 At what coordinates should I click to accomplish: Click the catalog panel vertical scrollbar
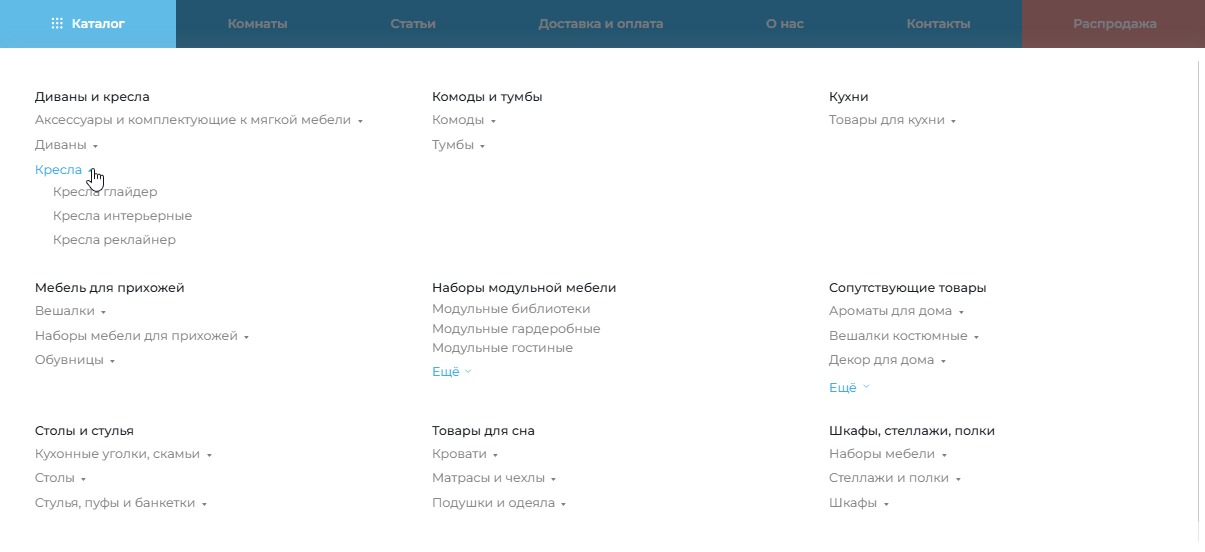pyautogui.click(x=1197, y=300)
